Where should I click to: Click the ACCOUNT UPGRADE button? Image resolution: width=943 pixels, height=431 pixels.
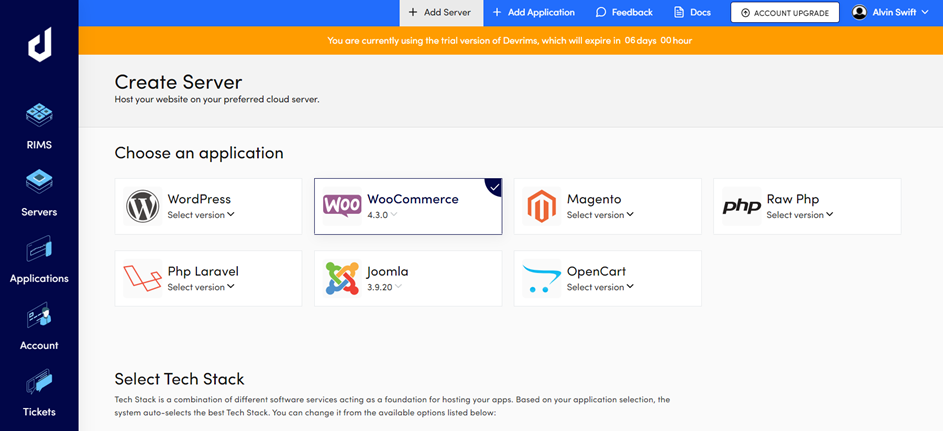tap(785, 13)
